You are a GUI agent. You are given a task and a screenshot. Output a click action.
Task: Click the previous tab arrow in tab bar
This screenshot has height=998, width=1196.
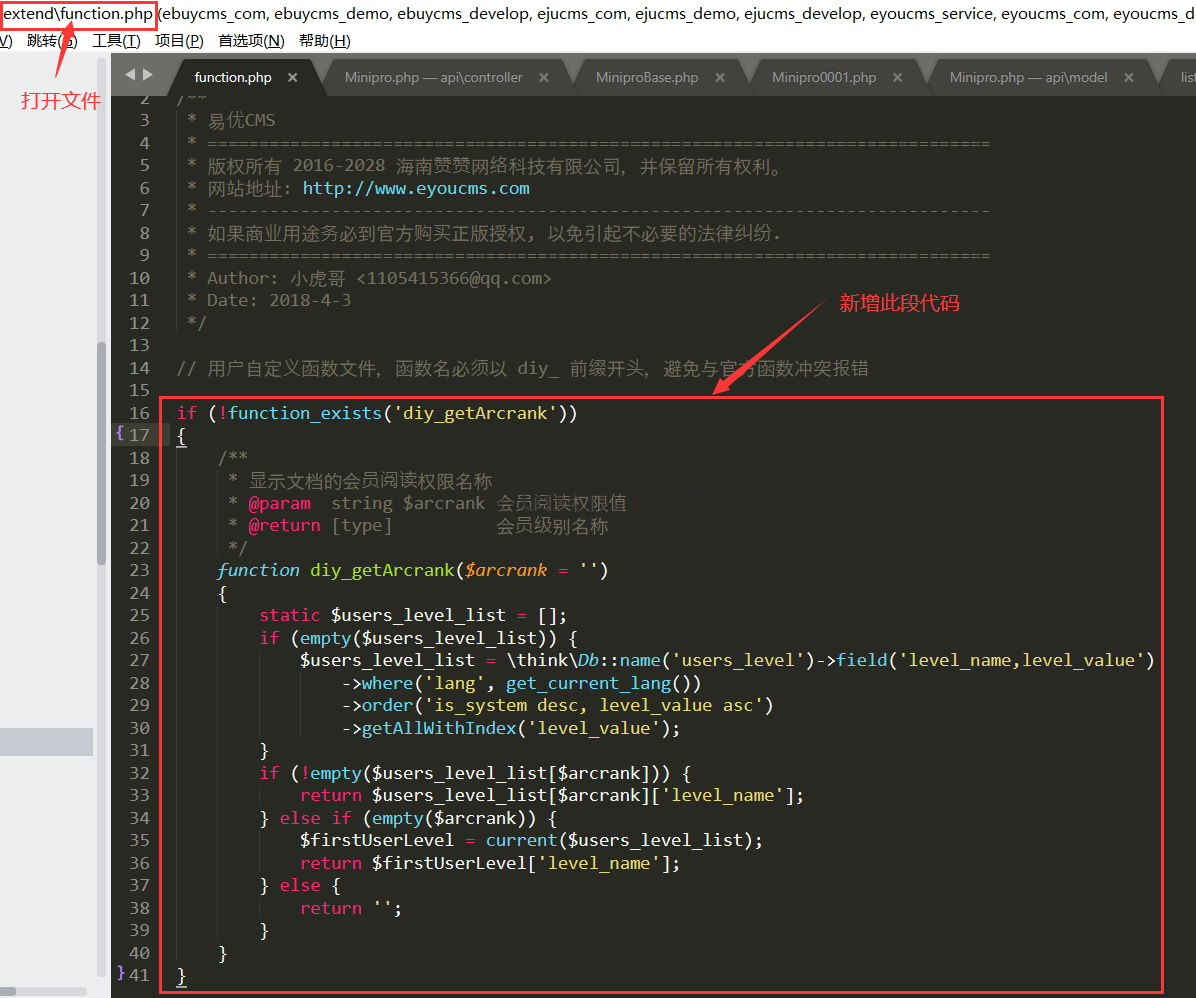[x=129, y=75]
